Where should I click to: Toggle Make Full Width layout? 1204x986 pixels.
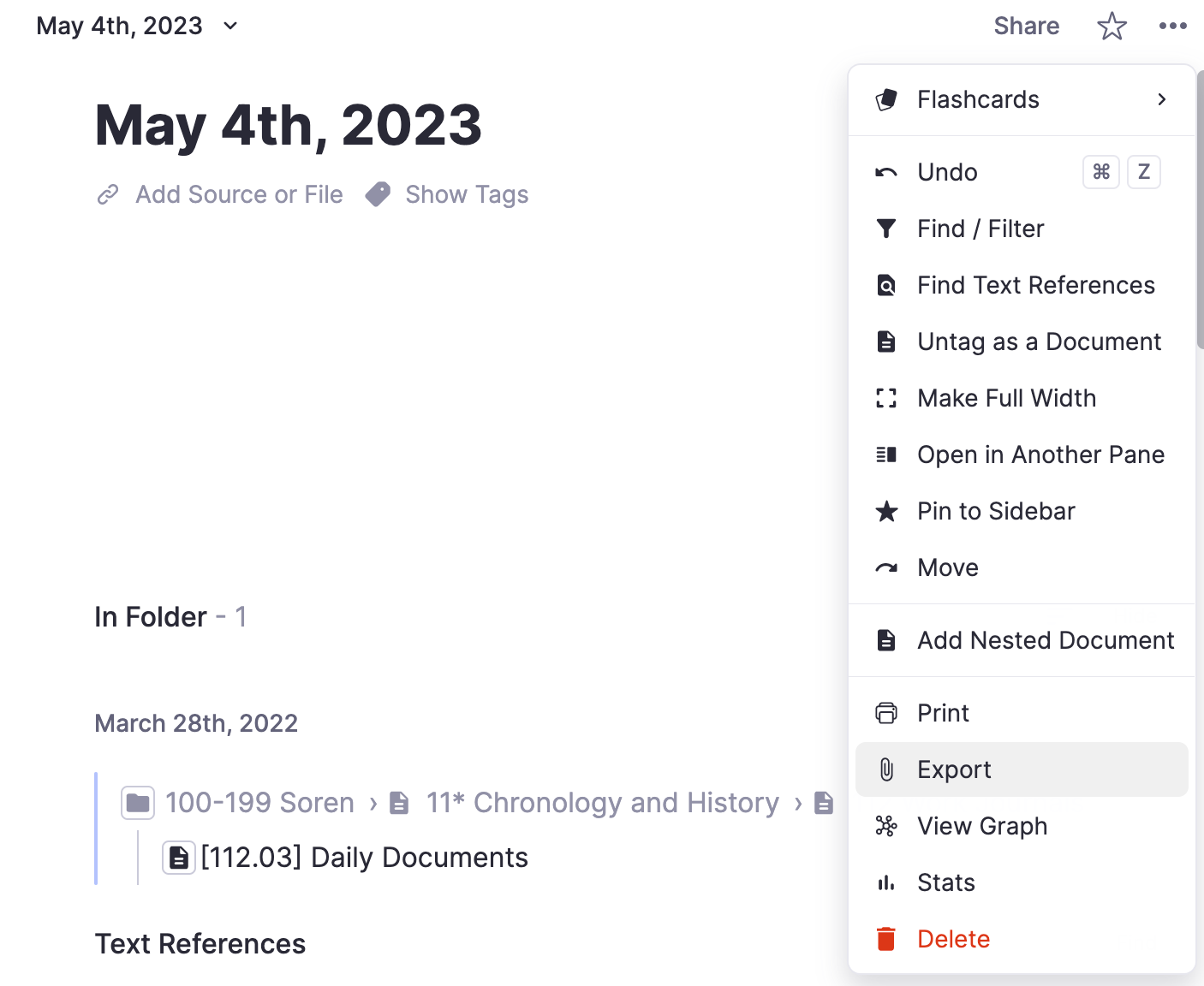[1006, 398]
